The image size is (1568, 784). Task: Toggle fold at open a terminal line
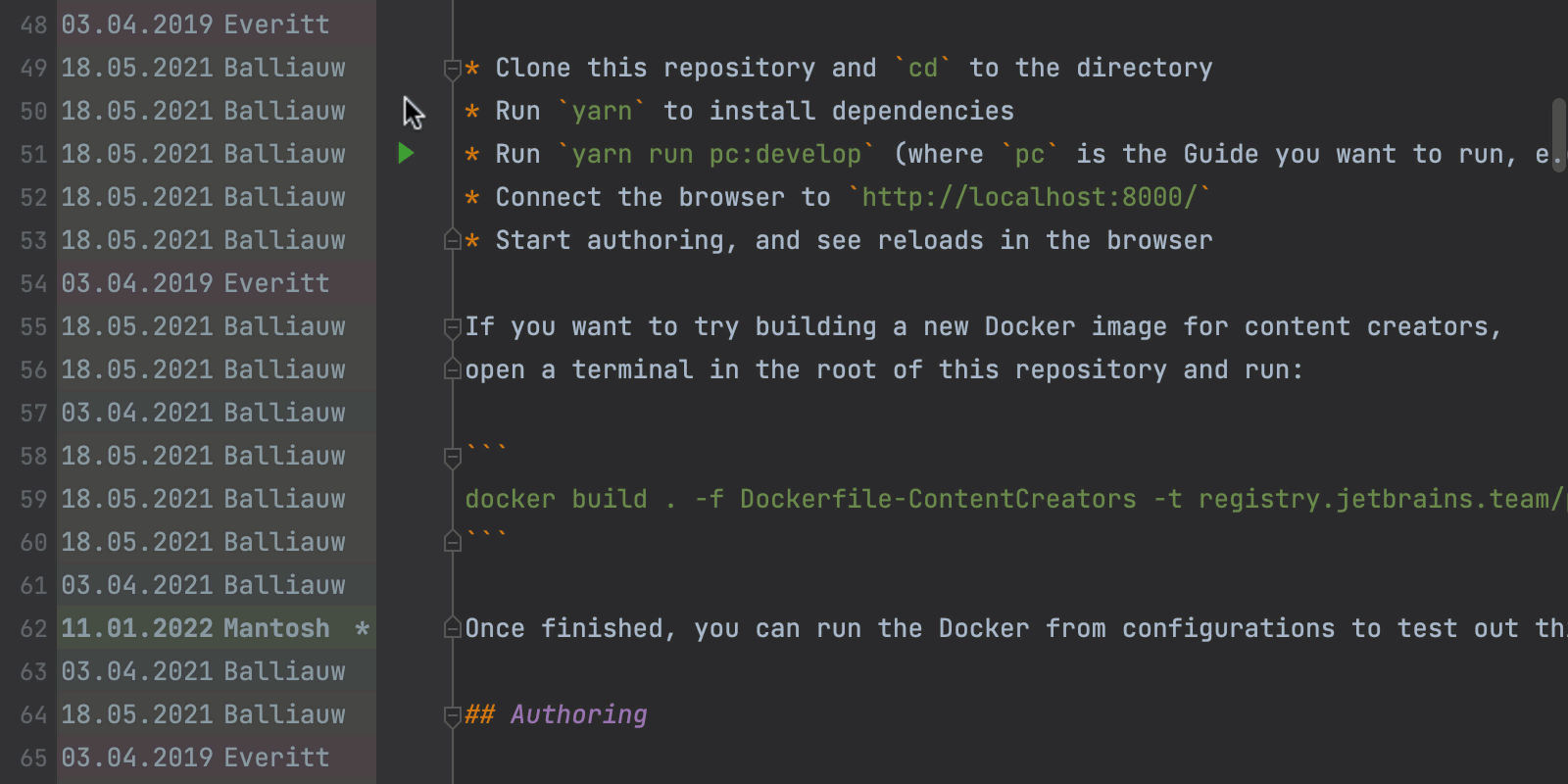pyautogui.click(x=453, y=369)
